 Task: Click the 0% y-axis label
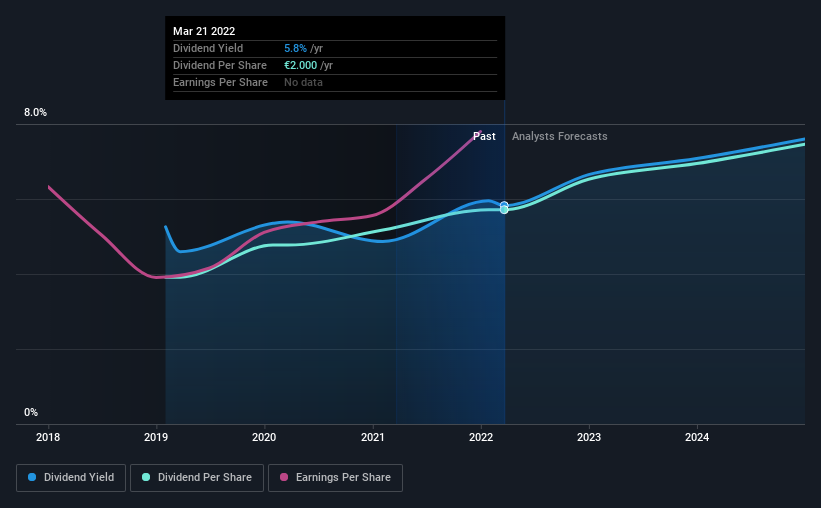coord(31,412)
